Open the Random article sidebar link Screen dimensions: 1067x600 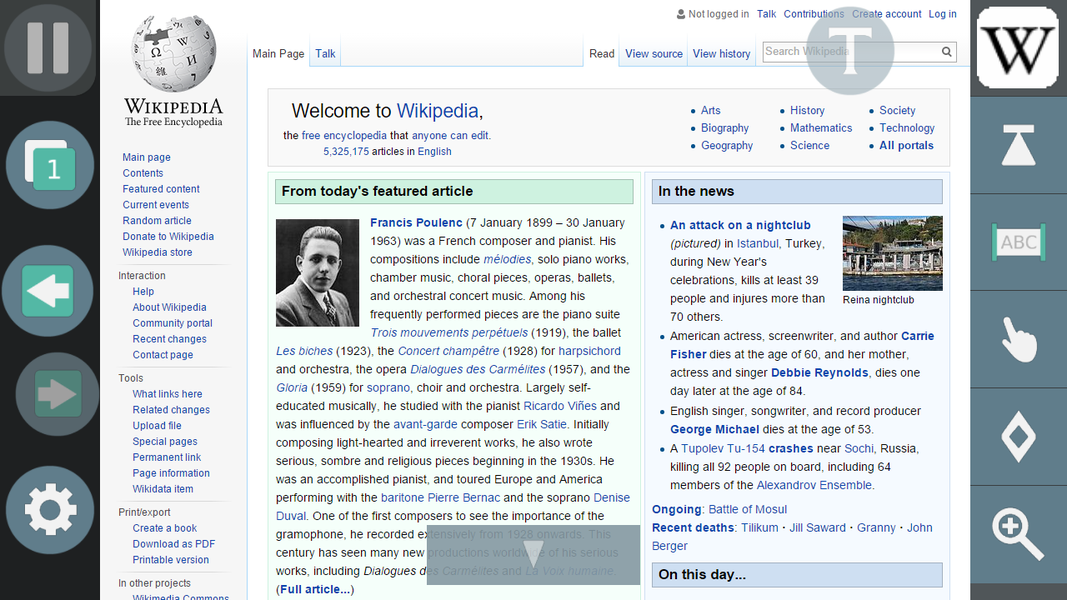pos(157,221)
